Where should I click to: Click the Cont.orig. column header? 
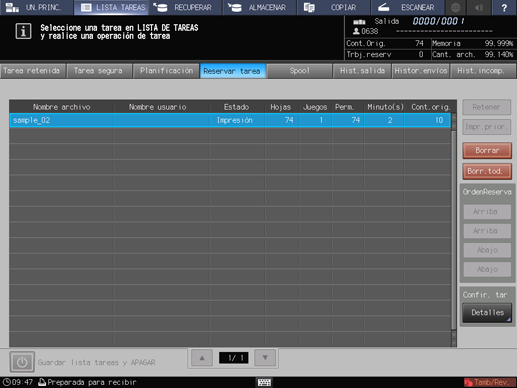pos(430,107)
